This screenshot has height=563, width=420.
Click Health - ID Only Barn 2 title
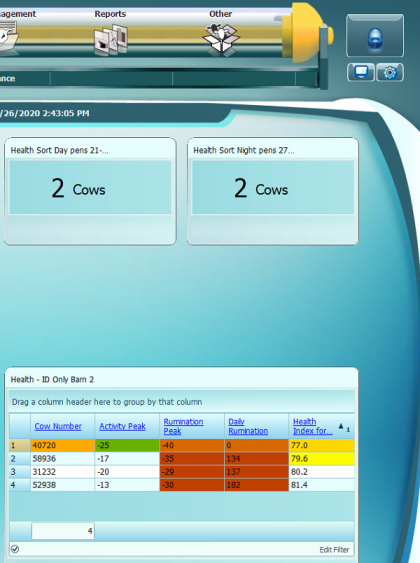click(x=52, y=380)
